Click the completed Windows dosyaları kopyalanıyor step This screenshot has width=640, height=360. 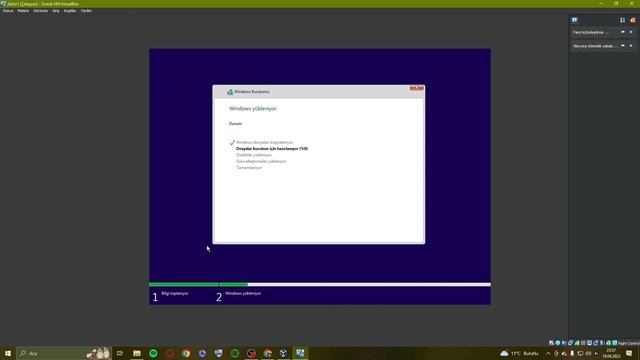[x=264, y=142]
